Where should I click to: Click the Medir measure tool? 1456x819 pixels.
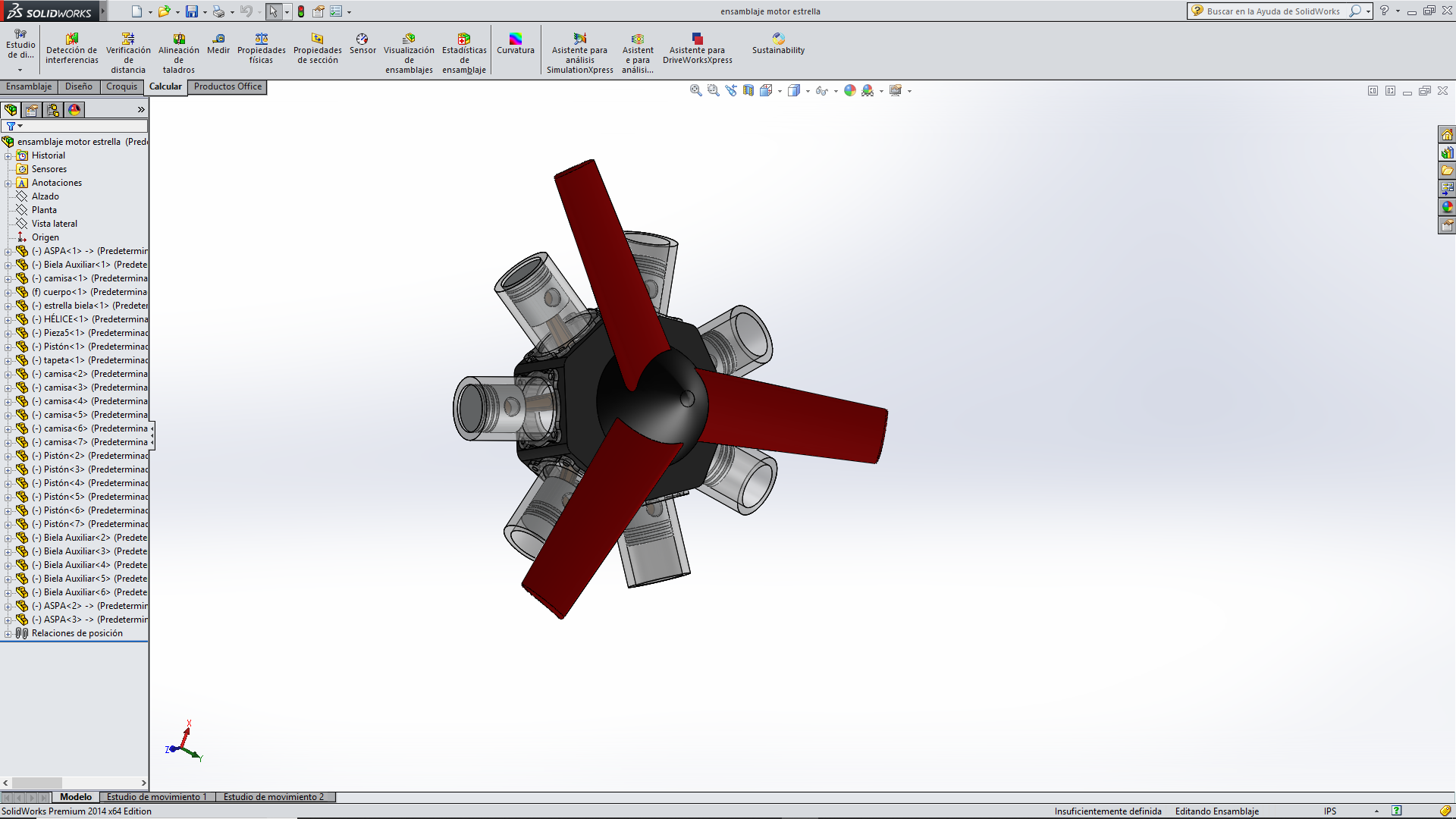coord(218,44)
